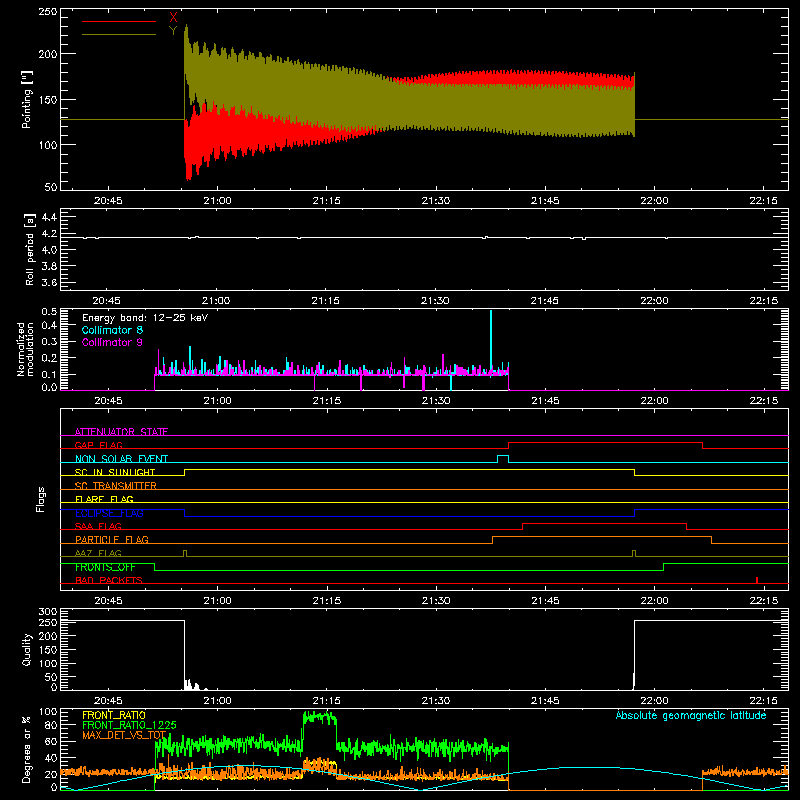Click the PARTICLE_FLAG label
The image size is (800, 800).
pos(112,539)
